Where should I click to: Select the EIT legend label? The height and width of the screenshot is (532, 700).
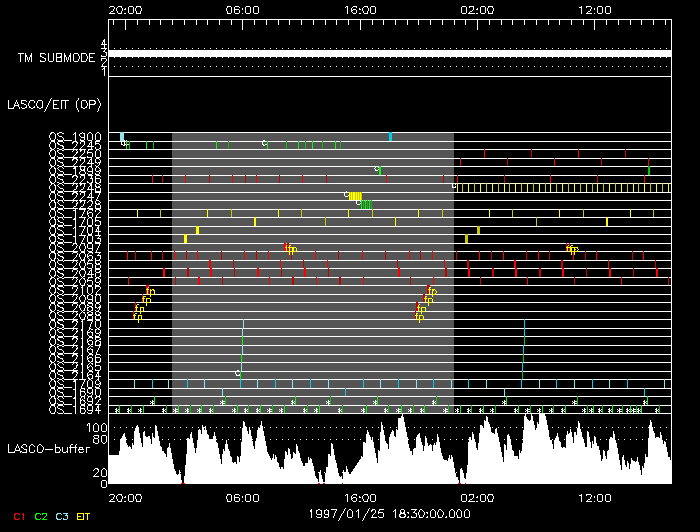[x=84, y=516]
